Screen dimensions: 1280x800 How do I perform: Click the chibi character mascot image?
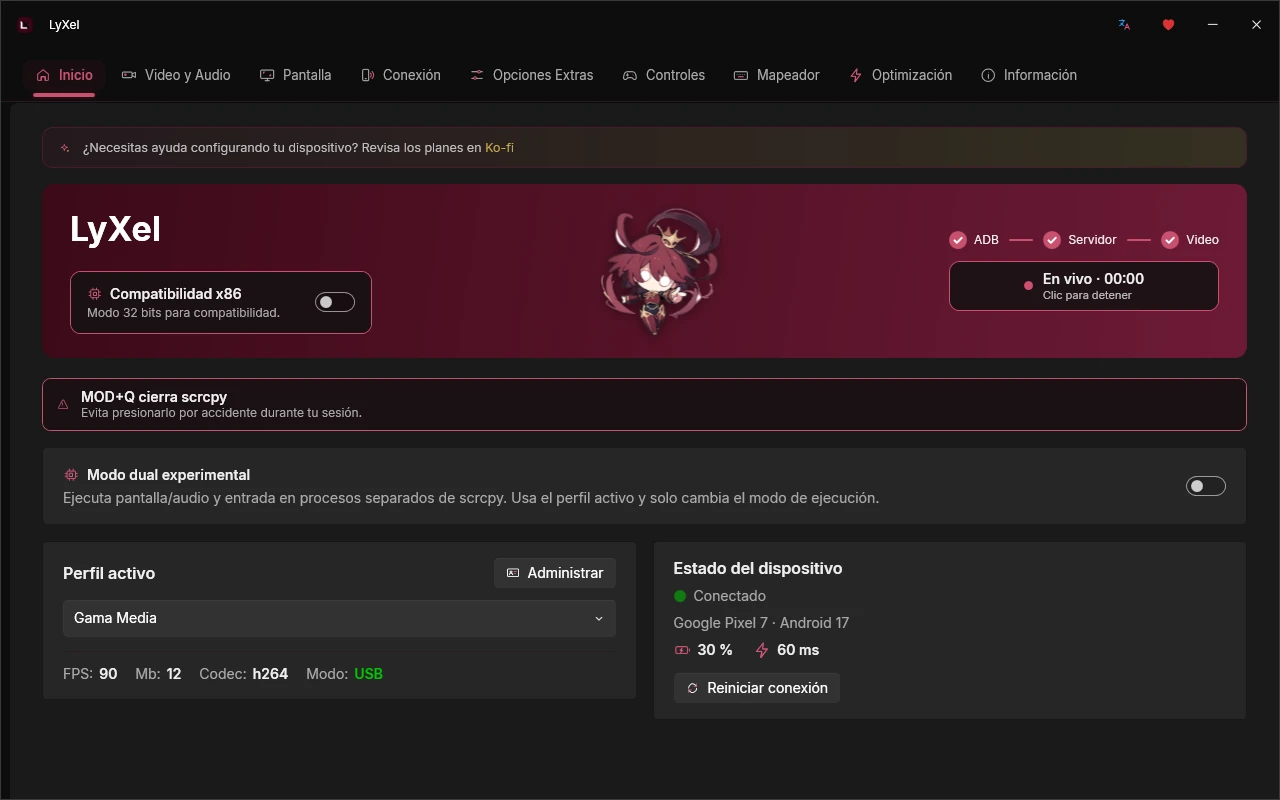(x=660, y=270)
